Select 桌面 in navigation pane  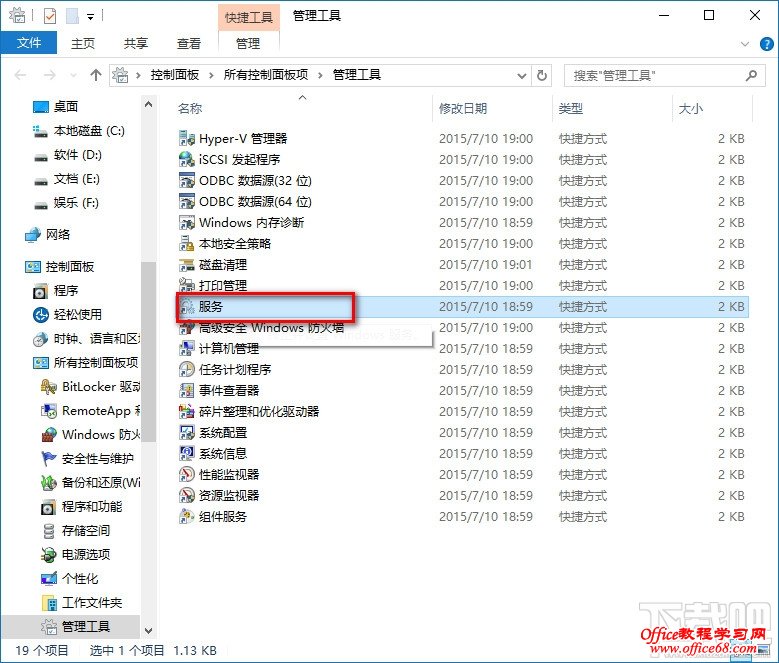[66, 106]
